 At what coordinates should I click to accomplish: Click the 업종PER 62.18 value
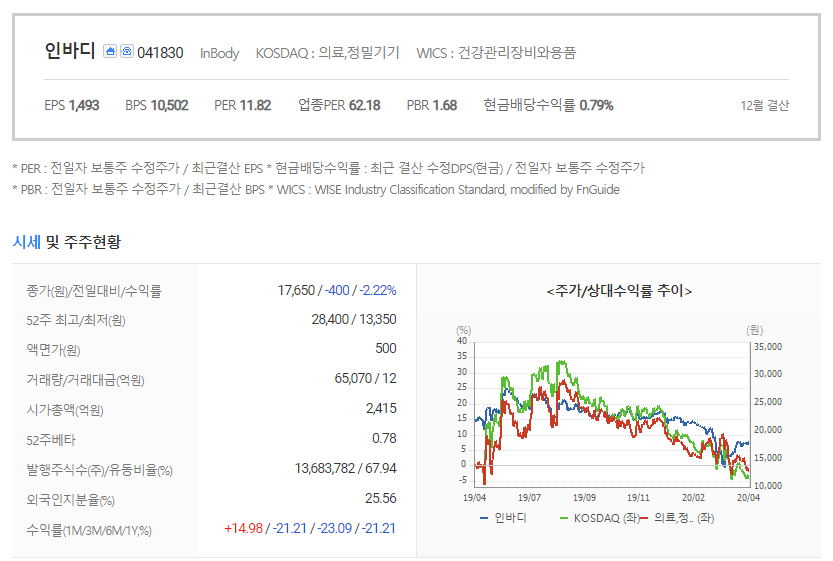pyautogui.click(x=339, y=105)
